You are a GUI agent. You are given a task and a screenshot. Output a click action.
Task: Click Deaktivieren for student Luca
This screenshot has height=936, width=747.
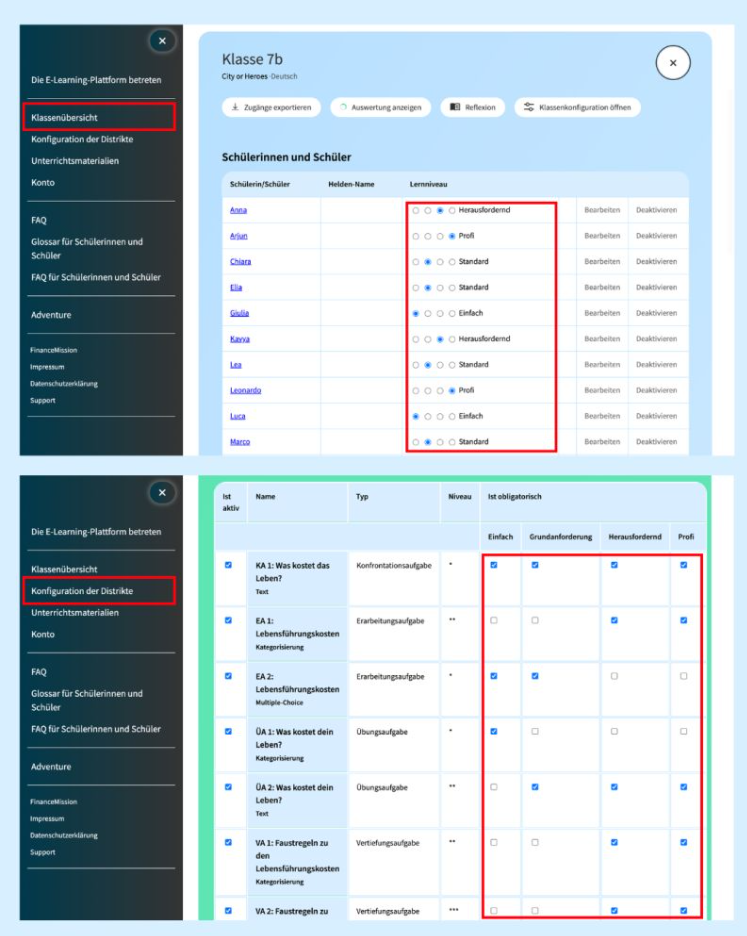click(x=656, y=416)
